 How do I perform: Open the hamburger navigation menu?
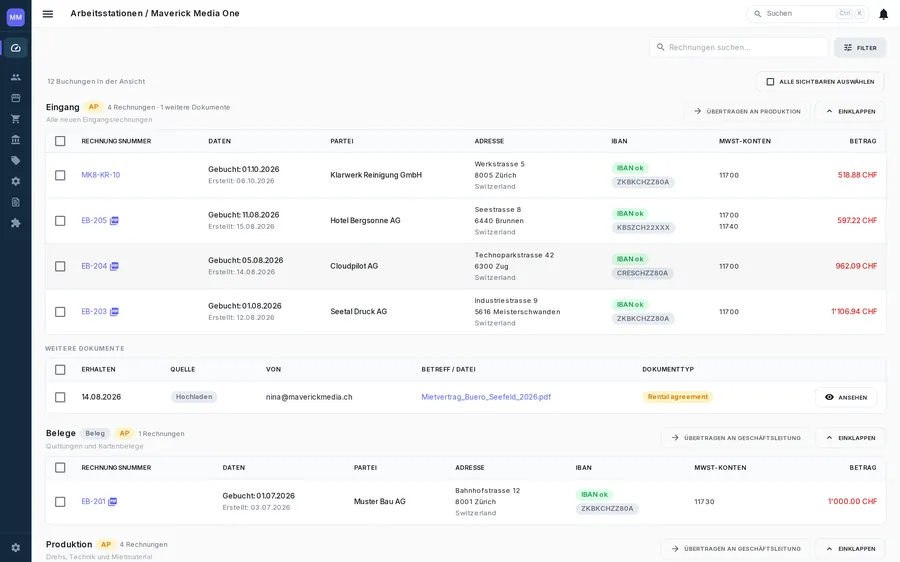(x=48, y=14)
